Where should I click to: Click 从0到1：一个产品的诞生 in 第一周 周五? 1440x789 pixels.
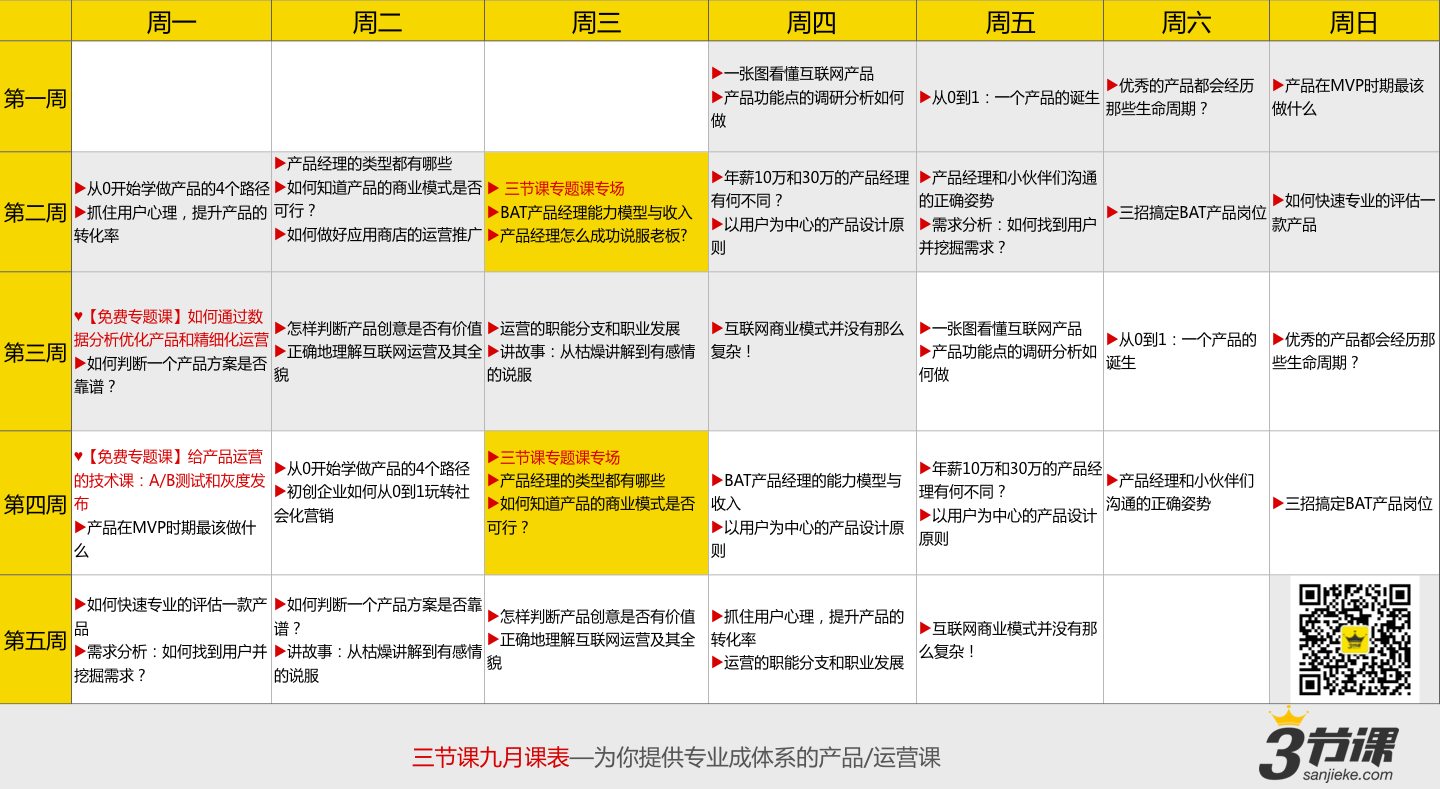click(1009, 97)
